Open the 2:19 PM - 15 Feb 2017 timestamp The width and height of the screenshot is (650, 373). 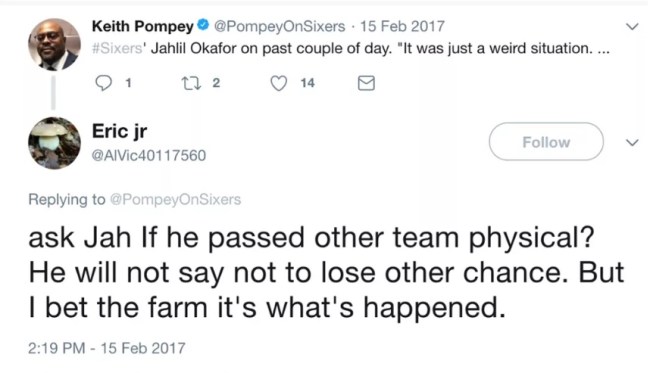(107, 348)
